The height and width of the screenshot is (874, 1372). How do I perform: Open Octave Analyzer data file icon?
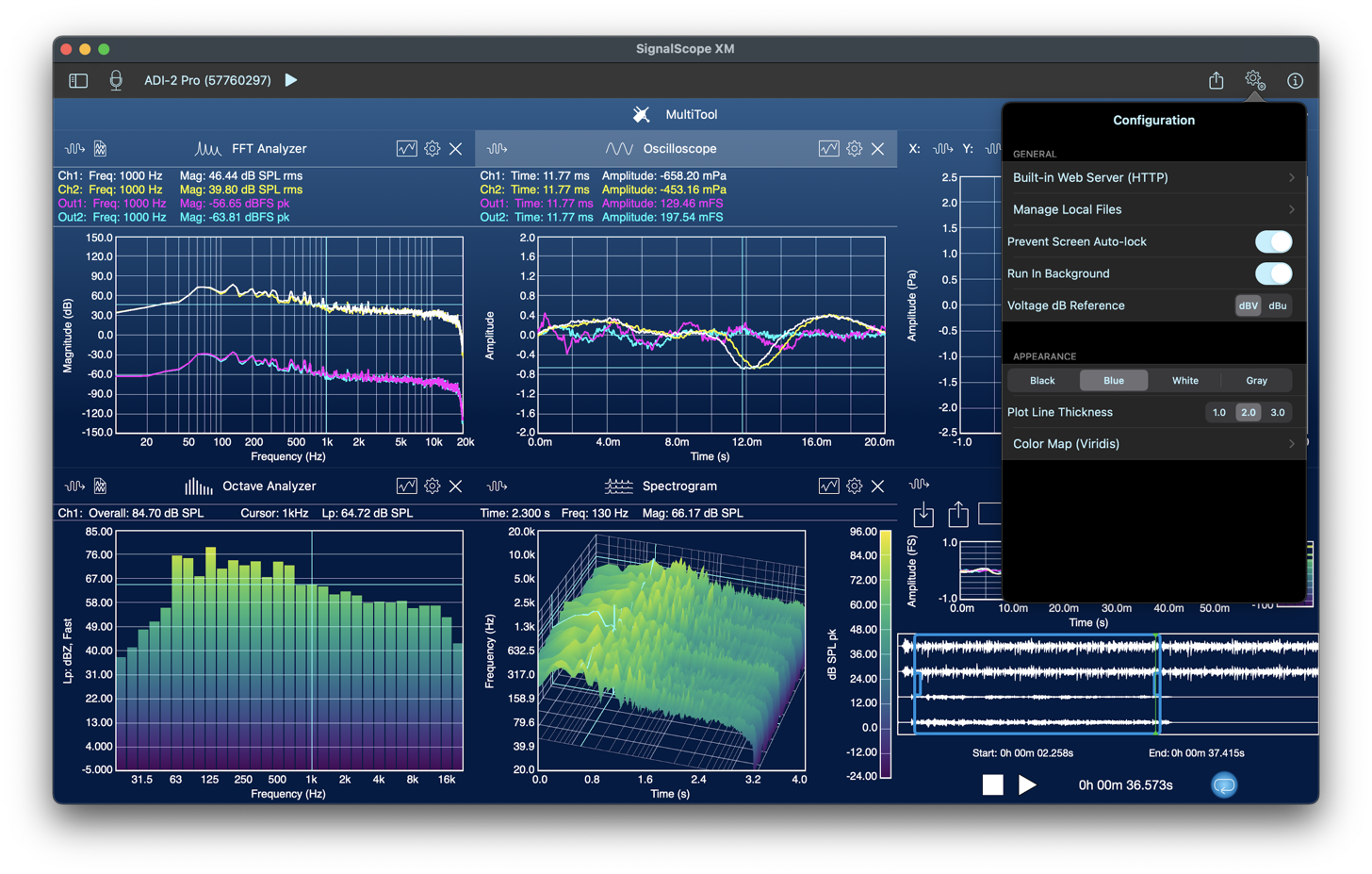coord(100,486)
